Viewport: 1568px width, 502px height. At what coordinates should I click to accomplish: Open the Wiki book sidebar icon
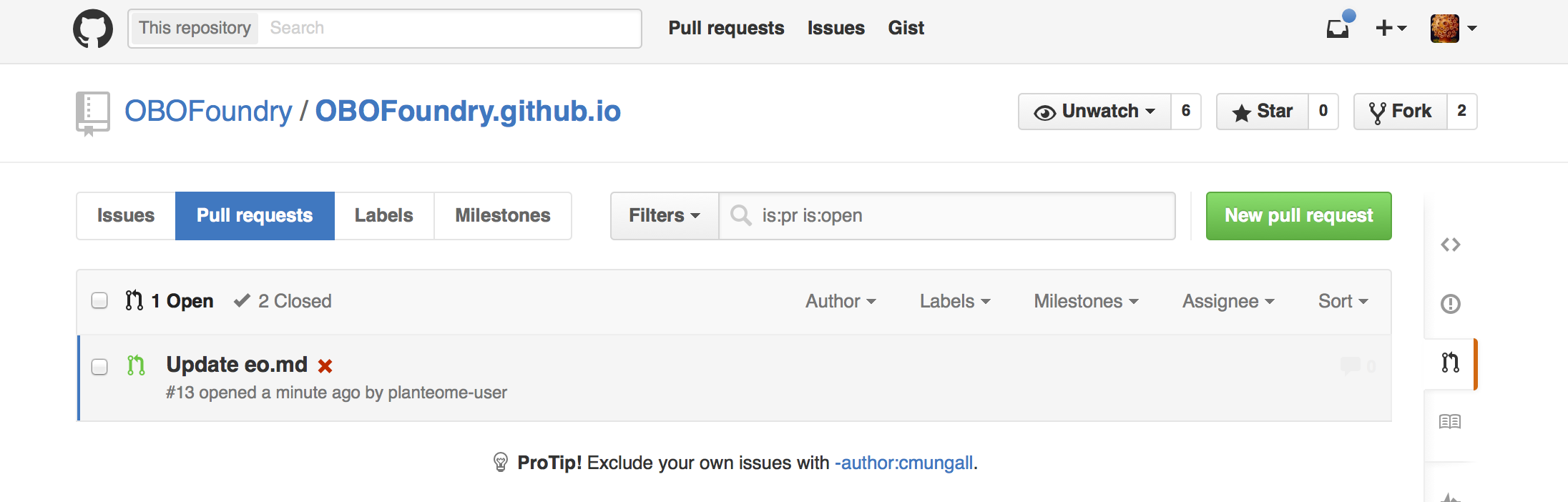point(1450,421)
